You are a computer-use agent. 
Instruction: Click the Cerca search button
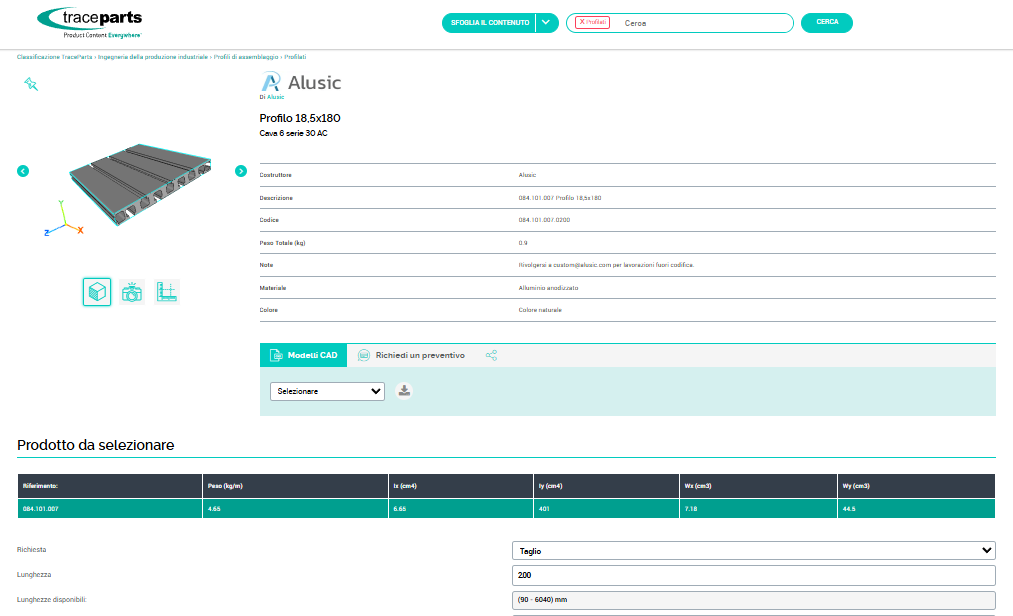[827, 23]
